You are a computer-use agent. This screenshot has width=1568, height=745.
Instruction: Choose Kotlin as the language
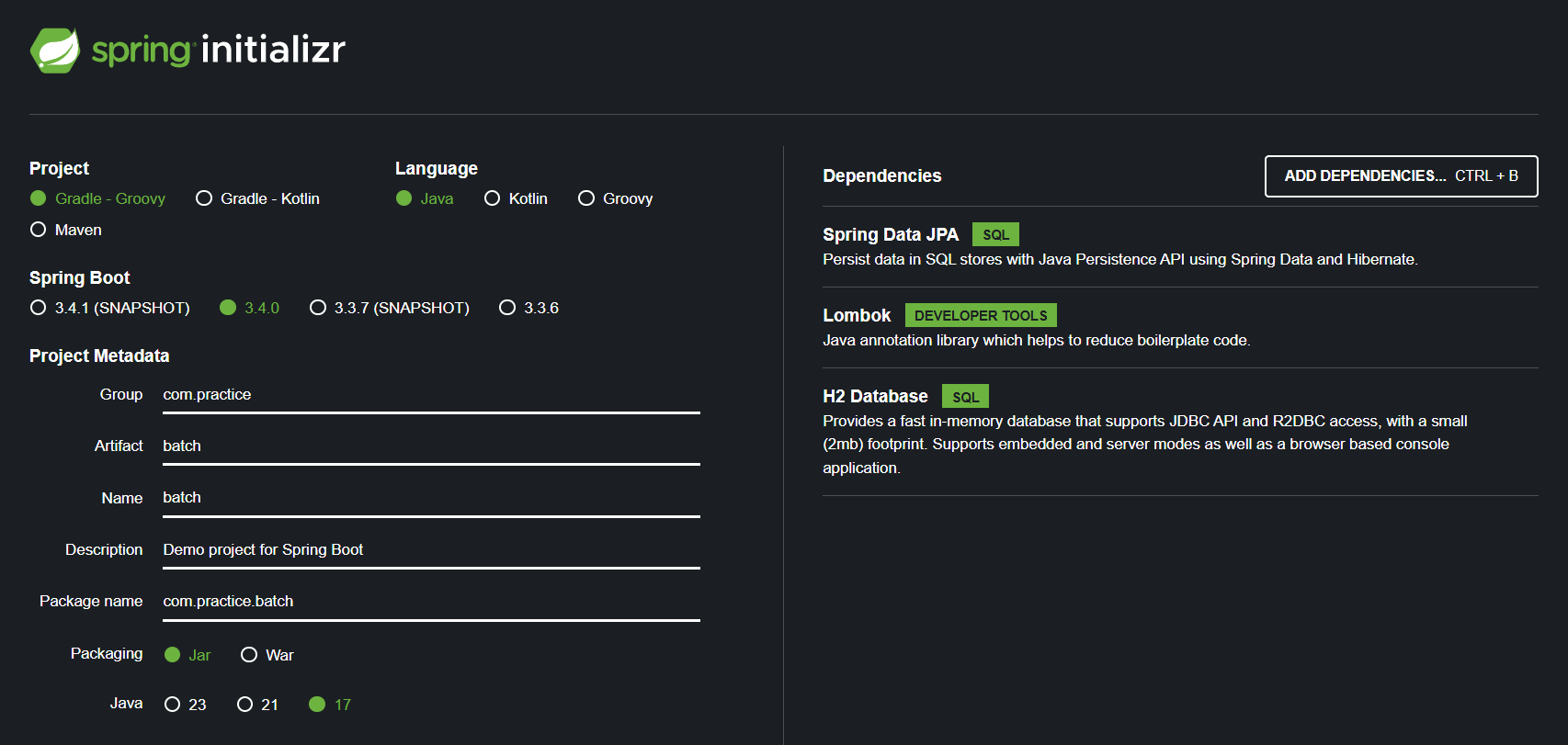coord(516,198)
